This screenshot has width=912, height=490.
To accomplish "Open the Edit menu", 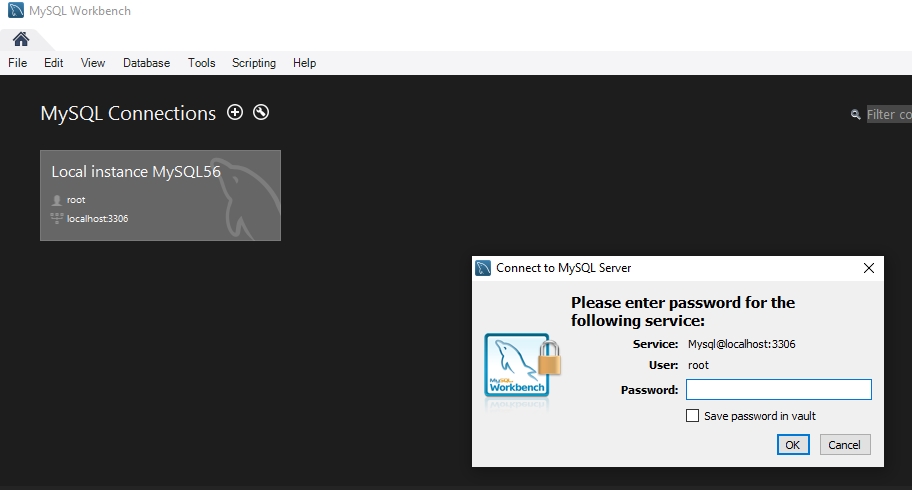I will (x=54, y=63).
